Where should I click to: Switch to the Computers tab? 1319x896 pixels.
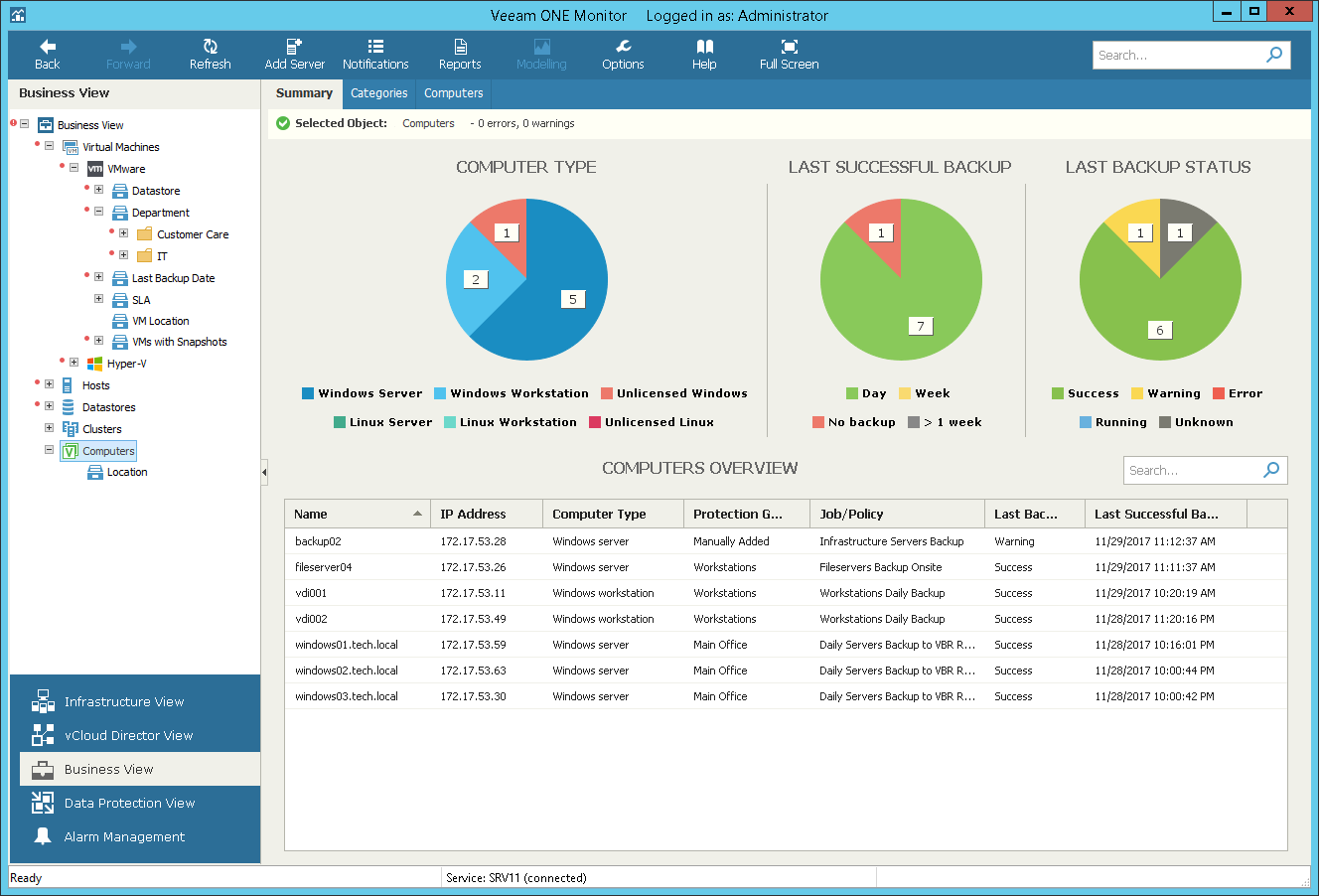[454, 93]
